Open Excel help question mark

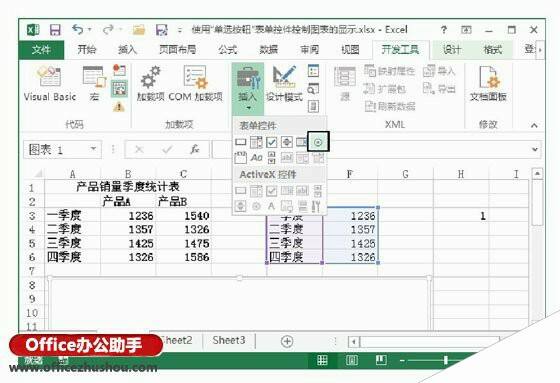443,30
